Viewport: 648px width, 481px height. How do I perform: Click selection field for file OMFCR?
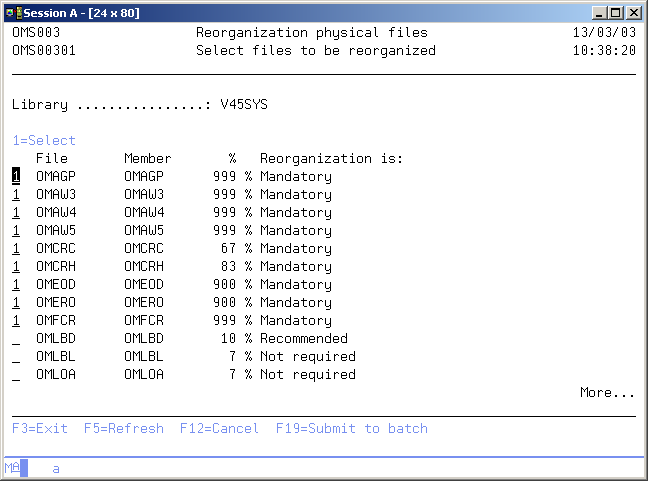(x=16, y=321)
